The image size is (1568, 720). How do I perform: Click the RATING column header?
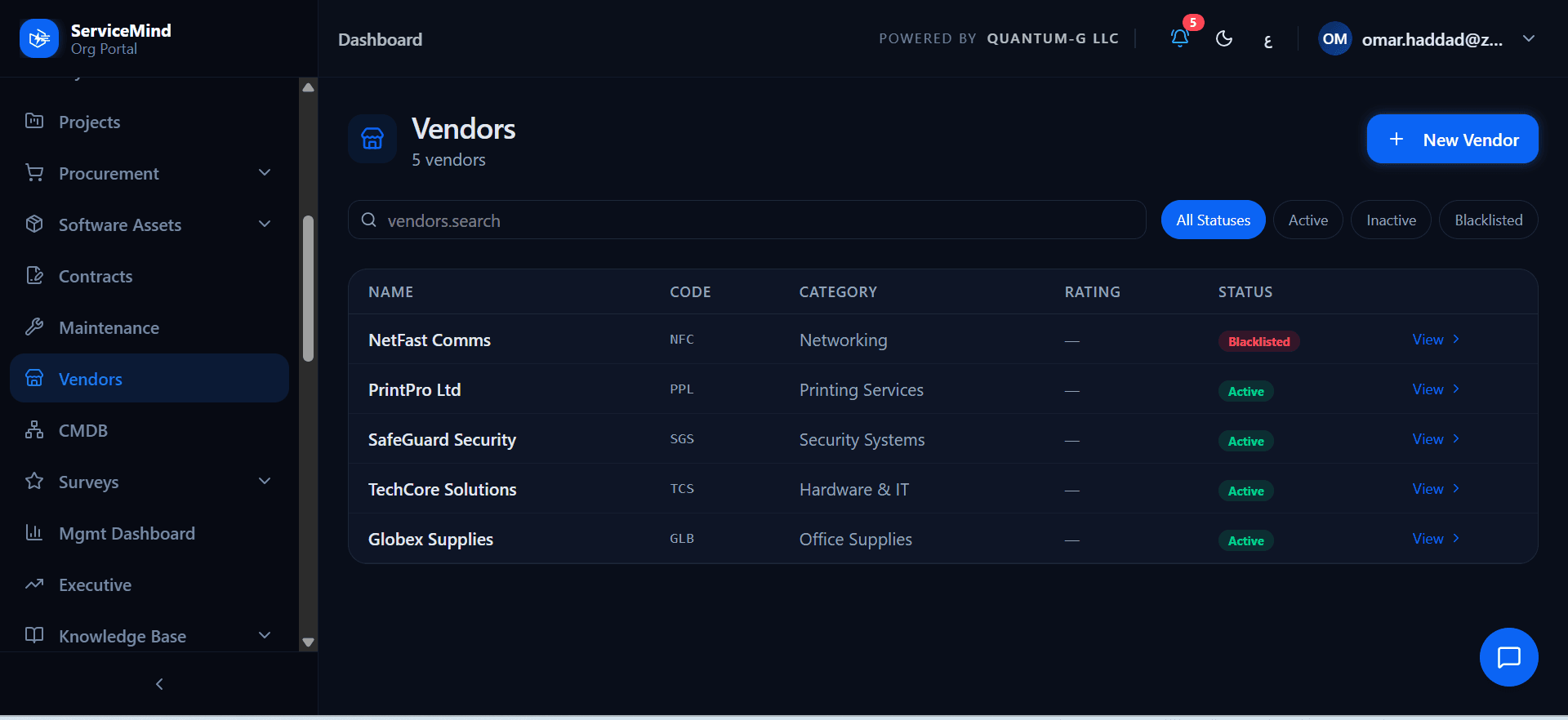1092,291
